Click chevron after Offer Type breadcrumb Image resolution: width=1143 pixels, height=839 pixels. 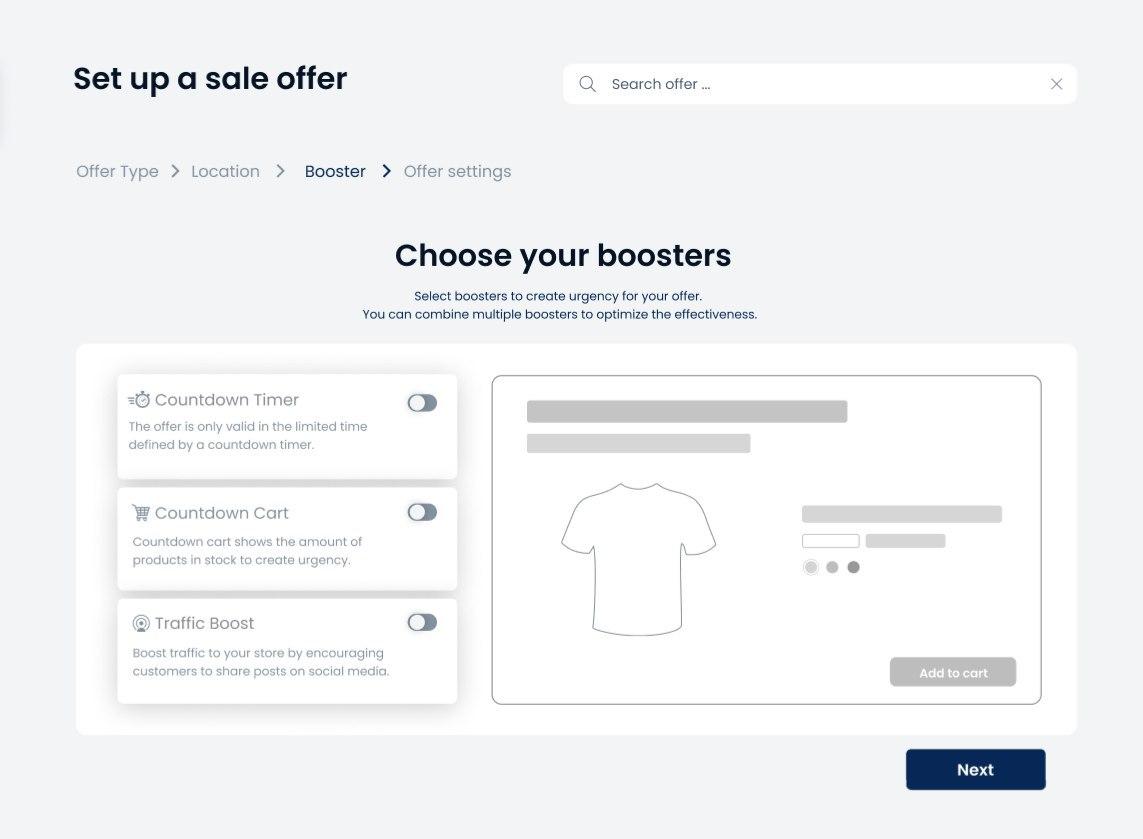(175, 171)
